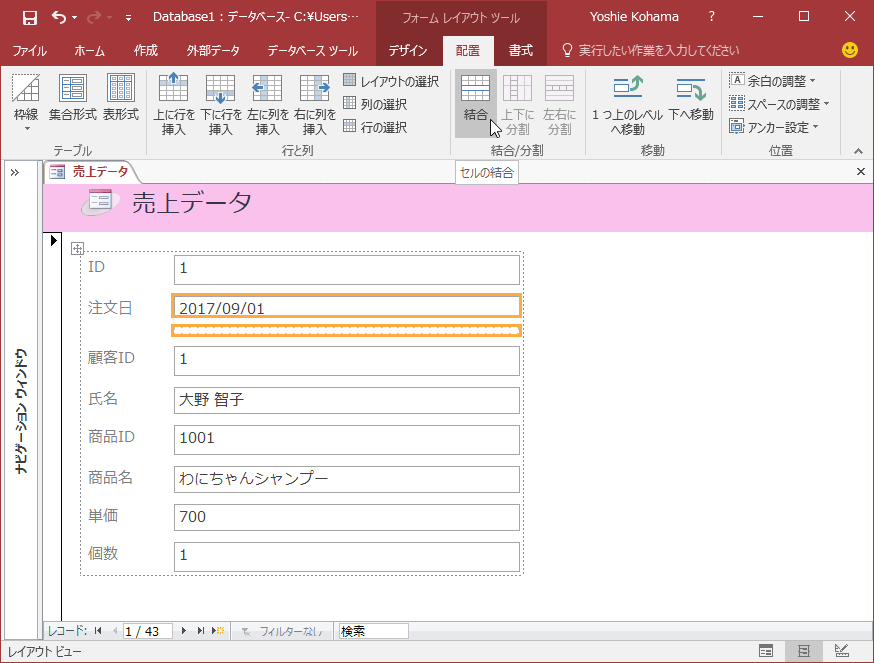This screenshot has height=663, width=874.
Task: Collapse the ribbon with the chevron
Action: 858,151
